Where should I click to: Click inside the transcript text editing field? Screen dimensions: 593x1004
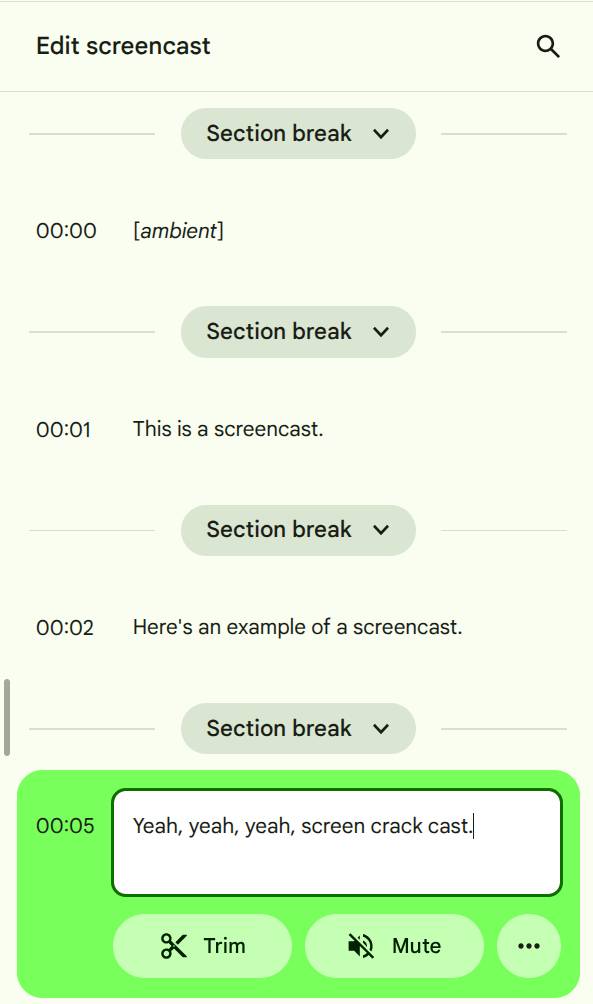(x=337, y=840)
